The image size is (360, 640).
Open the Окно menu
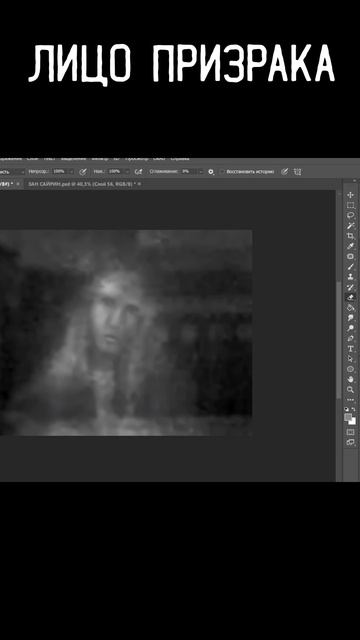point(158,158)
